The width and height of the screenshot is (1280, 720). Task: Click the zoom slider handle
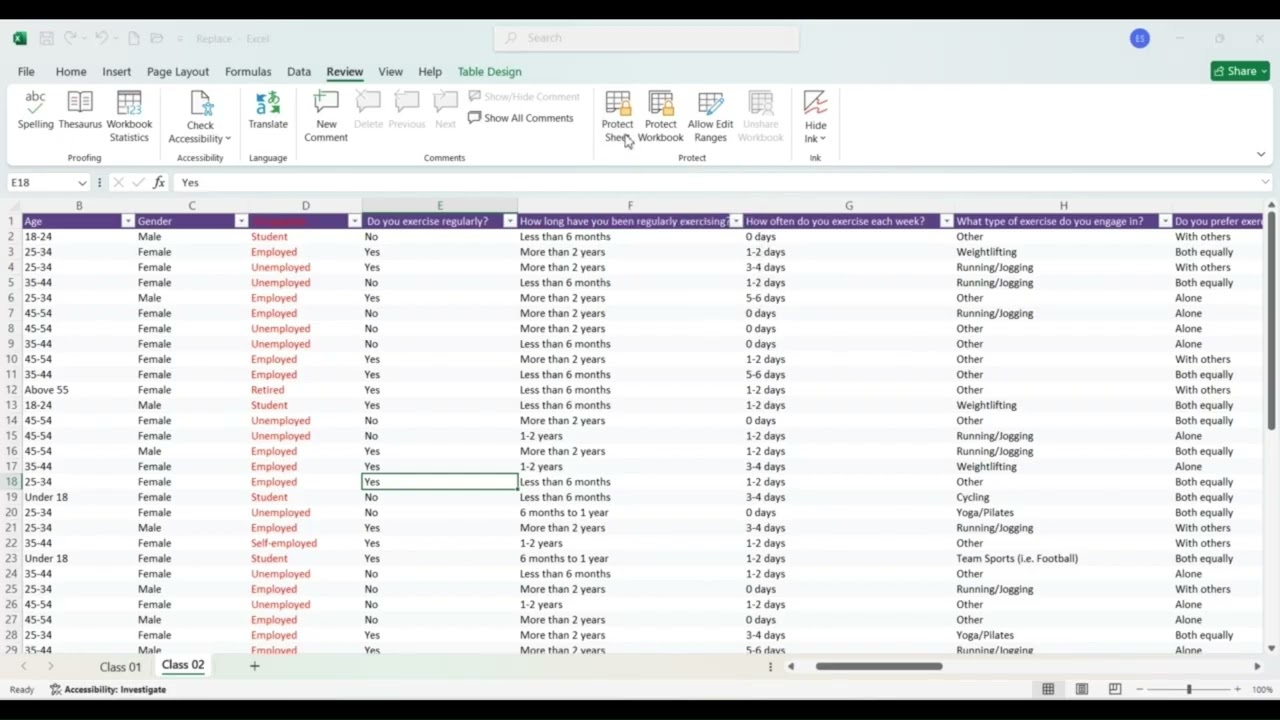1189,689
